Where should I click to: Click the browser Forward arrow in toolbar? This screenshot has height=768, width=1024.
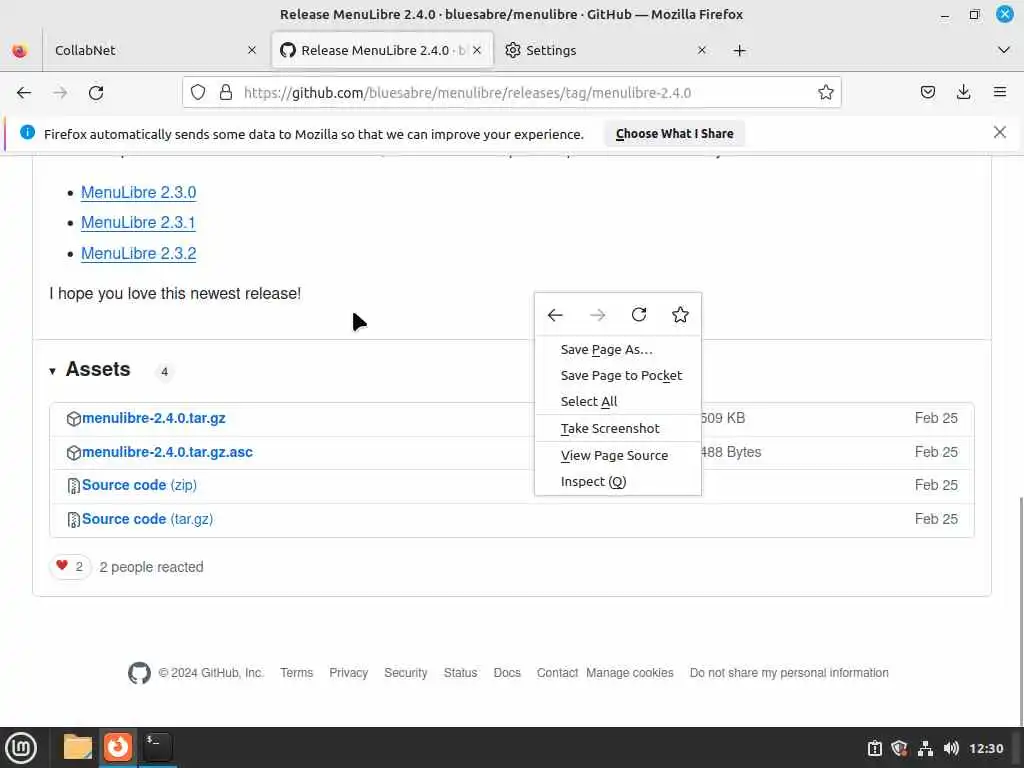click(x=60, y=93)
